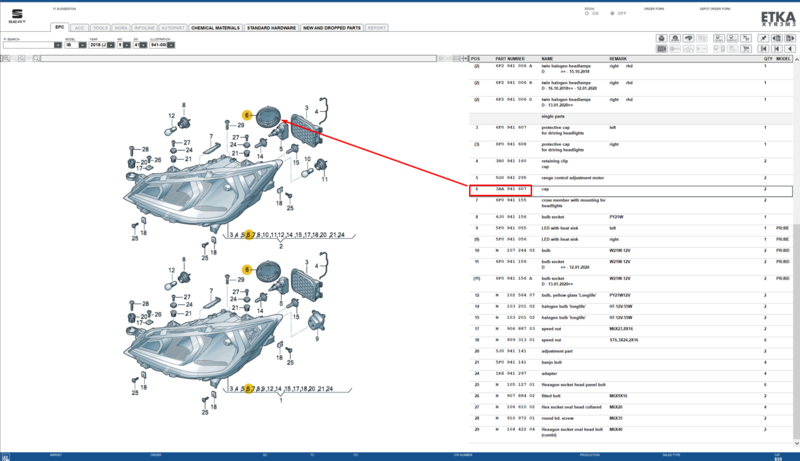Open the PI search dropdown arrow

click(58, 45)
